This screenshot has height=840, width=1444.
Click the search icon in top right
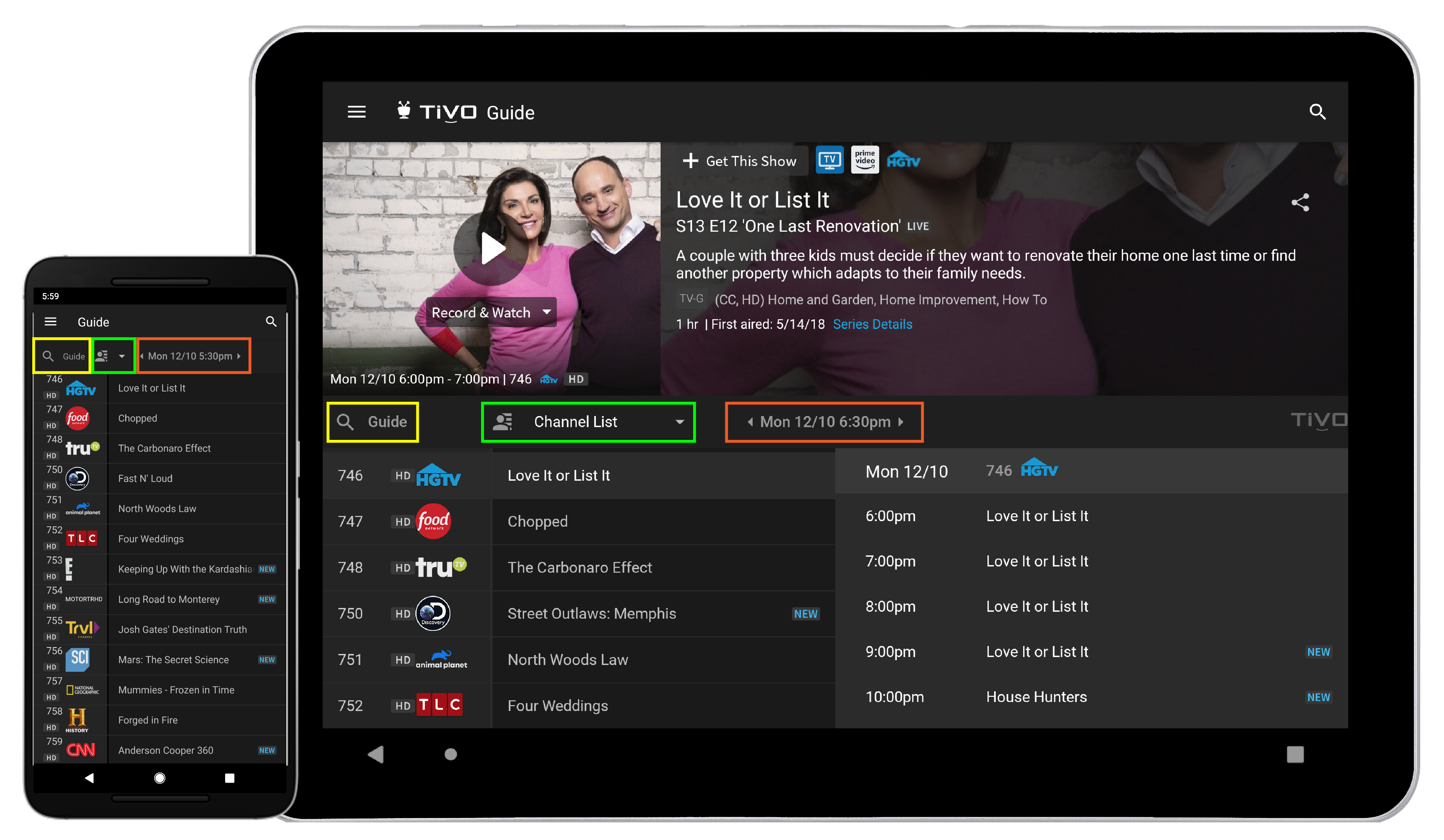coord(1319,111)
